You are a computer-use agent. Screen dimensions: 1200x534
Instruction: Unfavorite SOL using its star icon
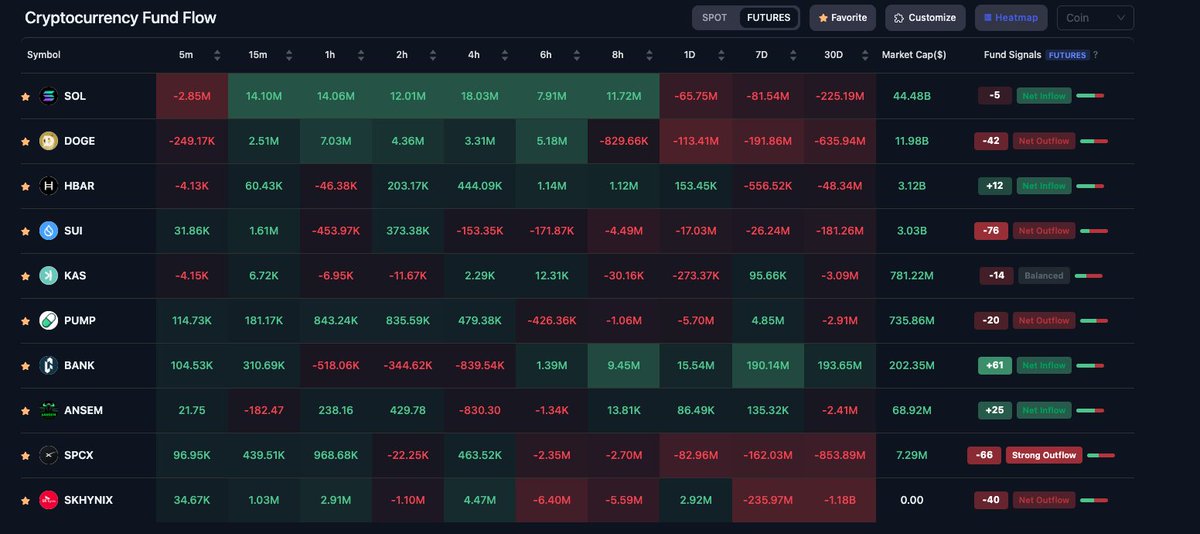(25, 97)
